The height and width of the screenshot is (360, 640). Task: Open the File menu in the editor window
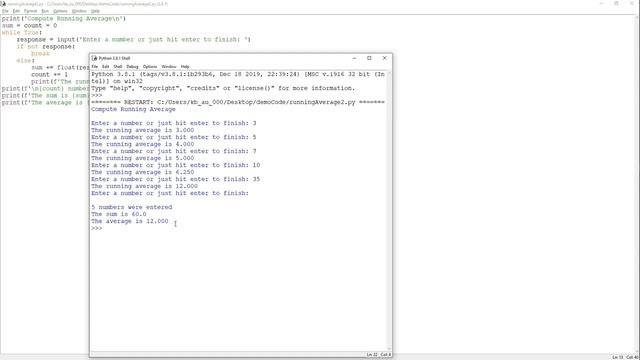point(5,11)
